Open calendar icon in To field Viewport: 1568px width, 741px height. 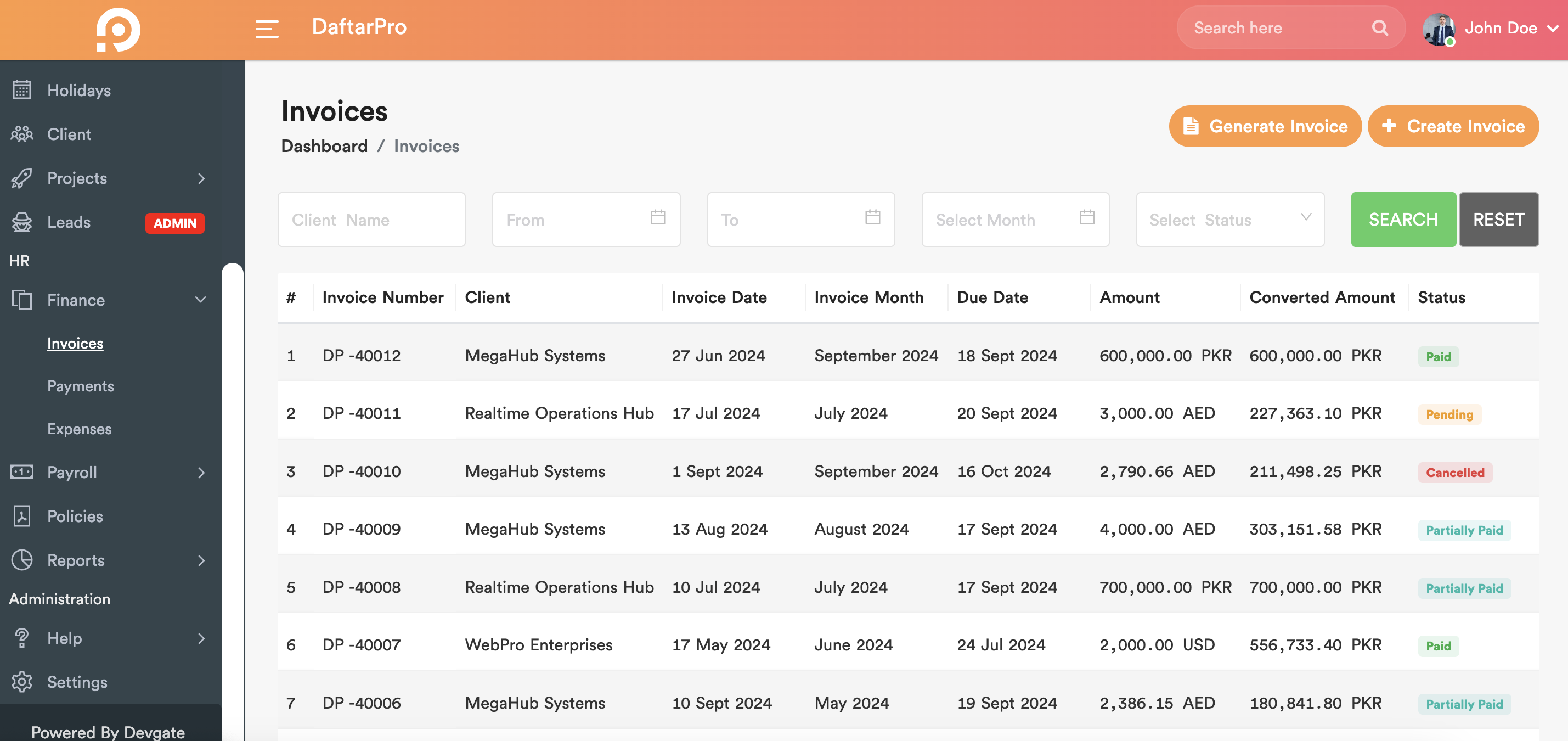pyautogui.click(x=872, y=217)
